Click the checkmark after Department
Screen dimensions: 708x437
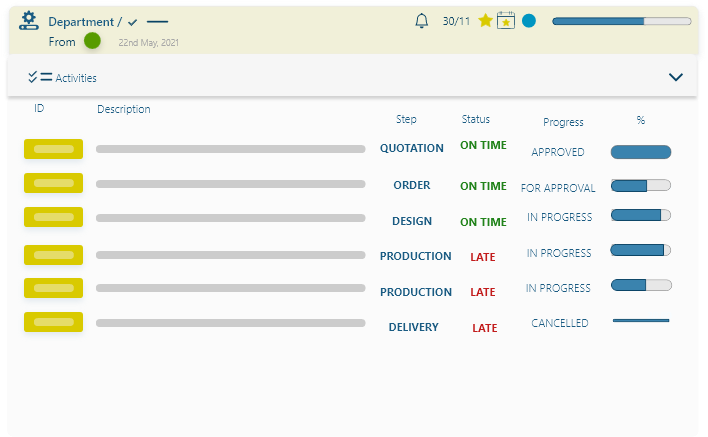[x=133, y=22]
